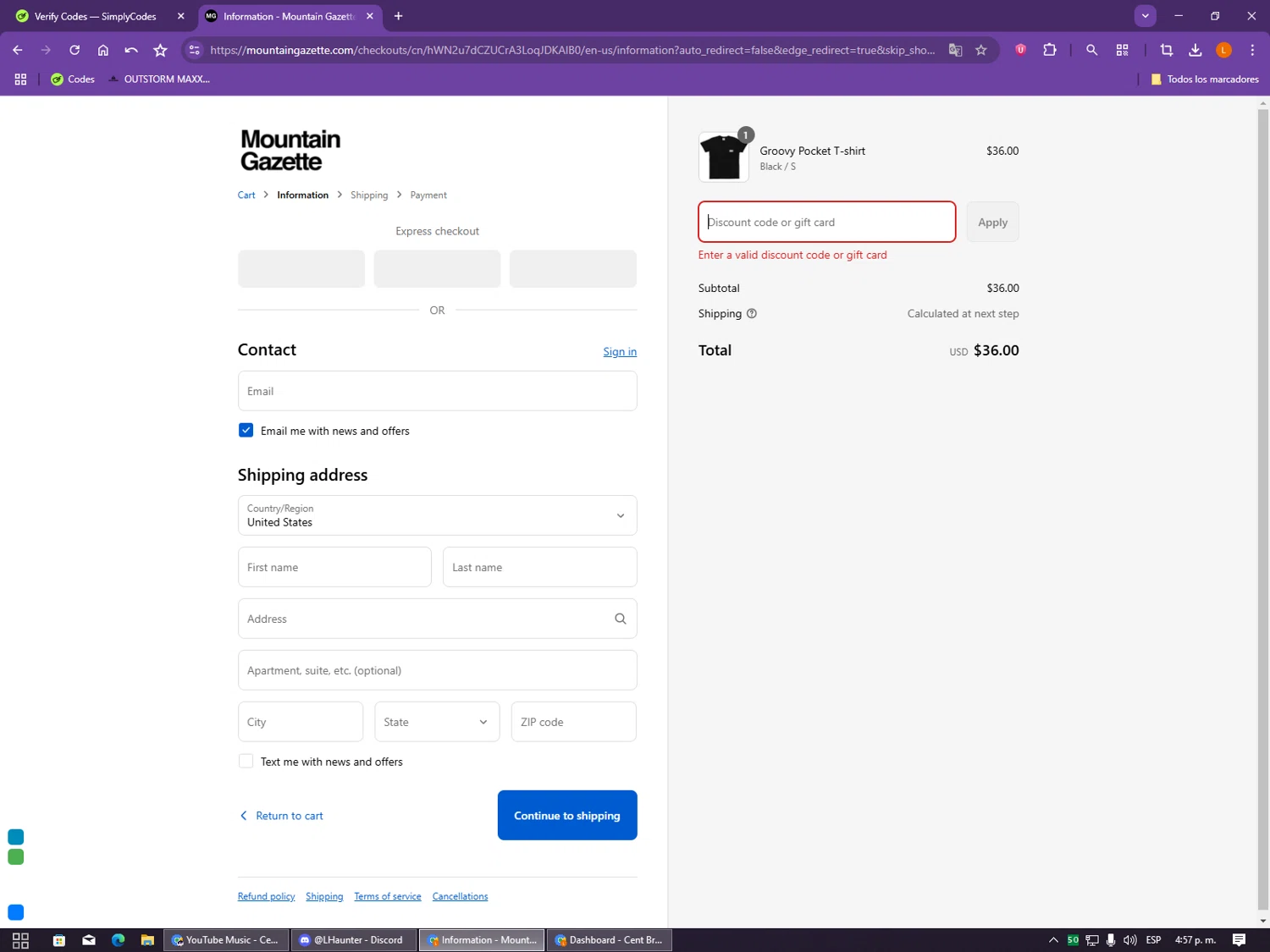Focus the First name field

(334, 567)
